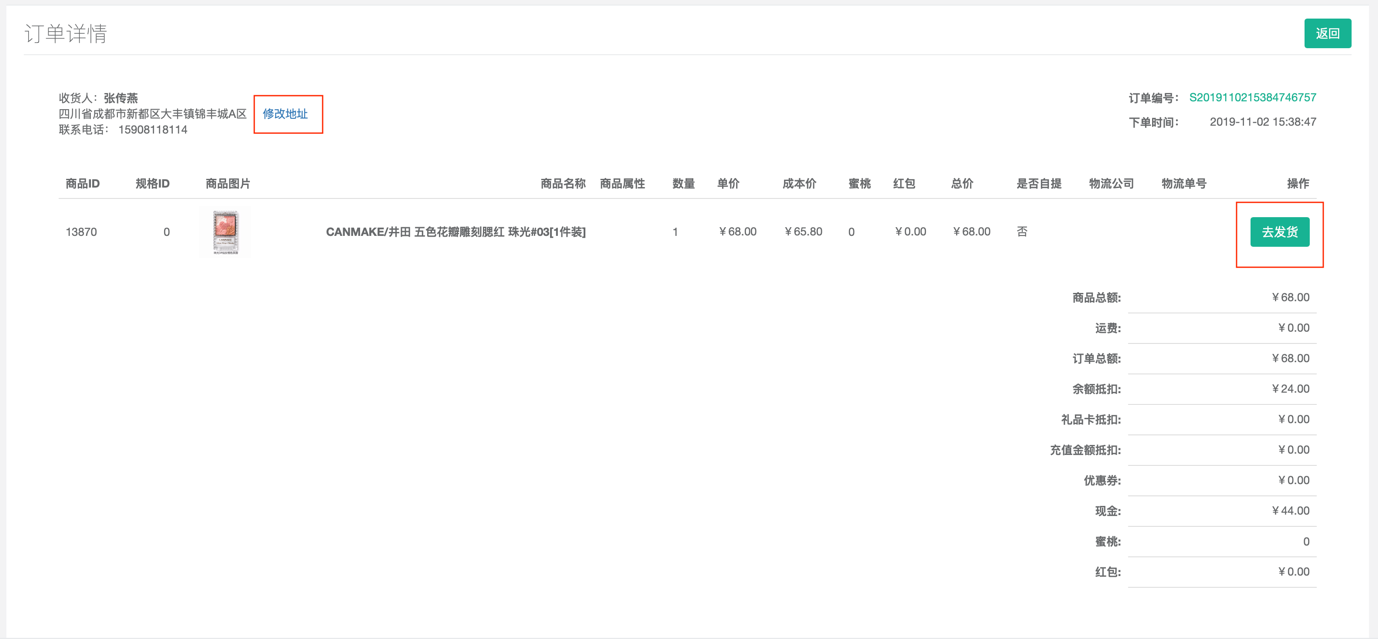Click the 商品ID column header
Viewport: 1378px width, 639px height.
click(x=82, y=184)
